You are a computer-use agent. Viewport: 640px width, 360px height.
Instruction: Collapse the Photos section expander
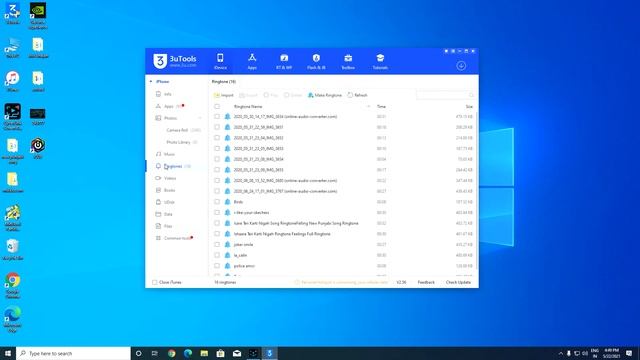click(x=200, y=118)
